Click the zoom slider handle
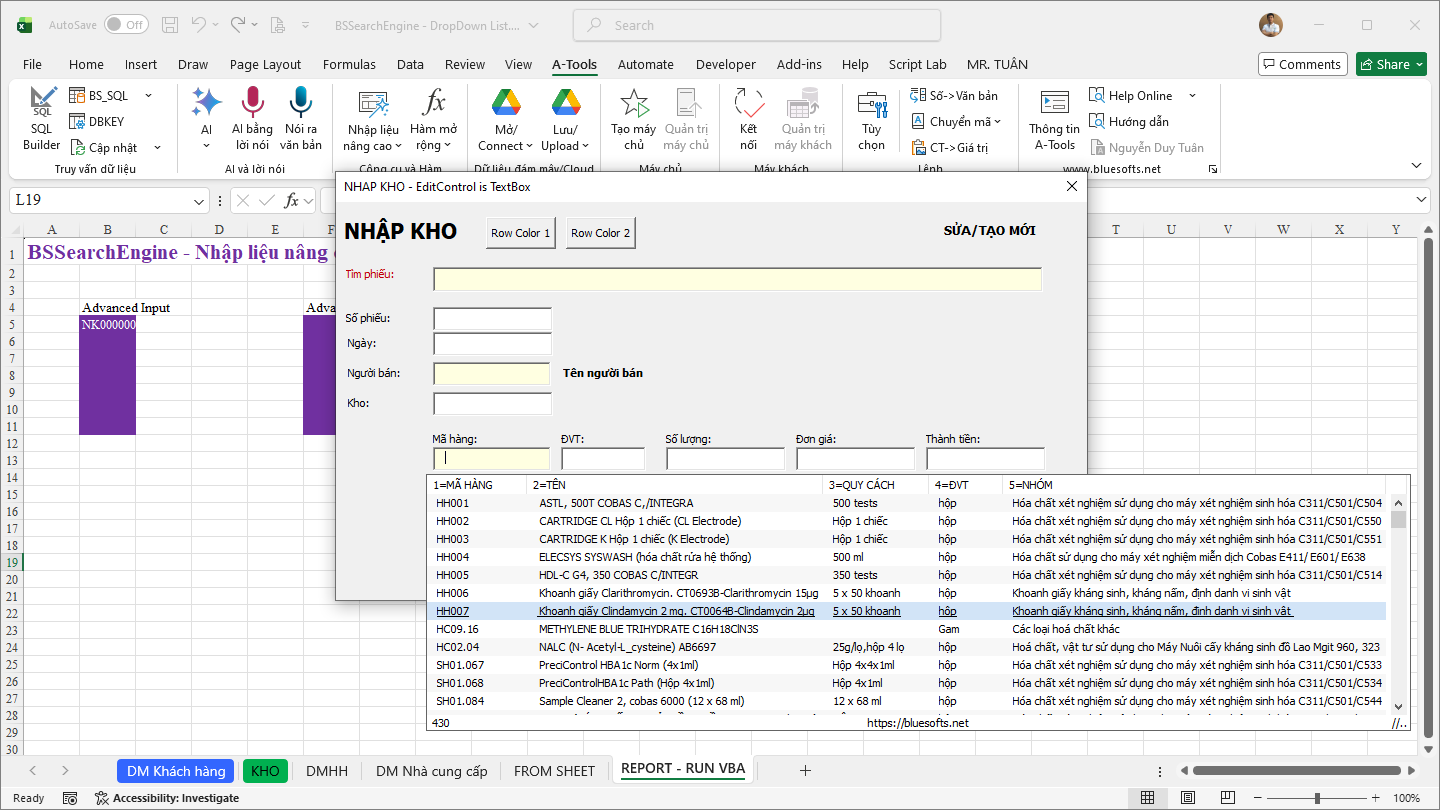Image resolution: width=1440 pixels, height=810 pixels. [x=1317, y=798]
